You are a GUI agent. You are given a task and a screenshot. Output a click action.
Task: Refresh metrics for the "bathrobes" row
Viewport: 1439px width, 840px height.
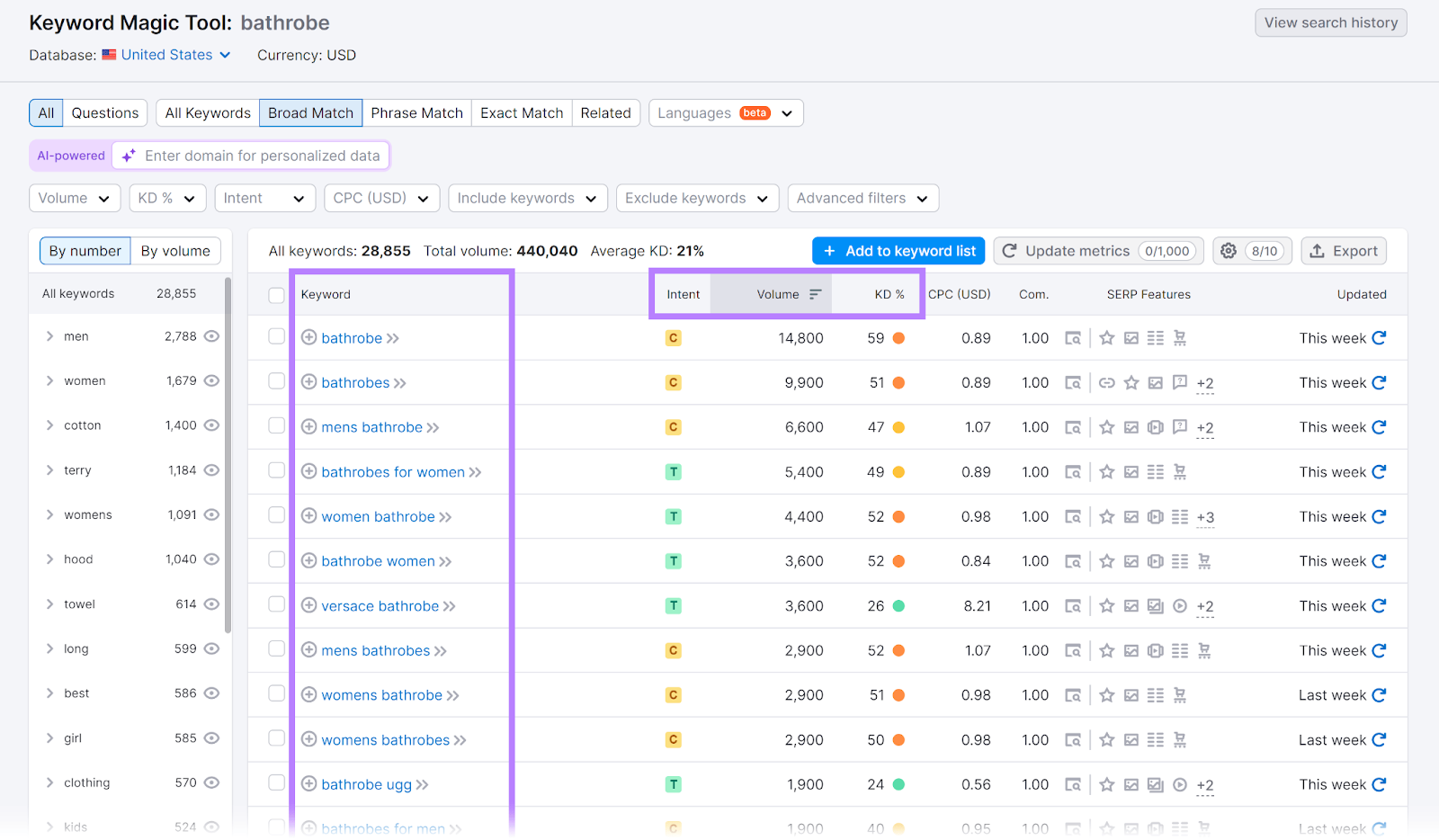tap(1380, 382)
